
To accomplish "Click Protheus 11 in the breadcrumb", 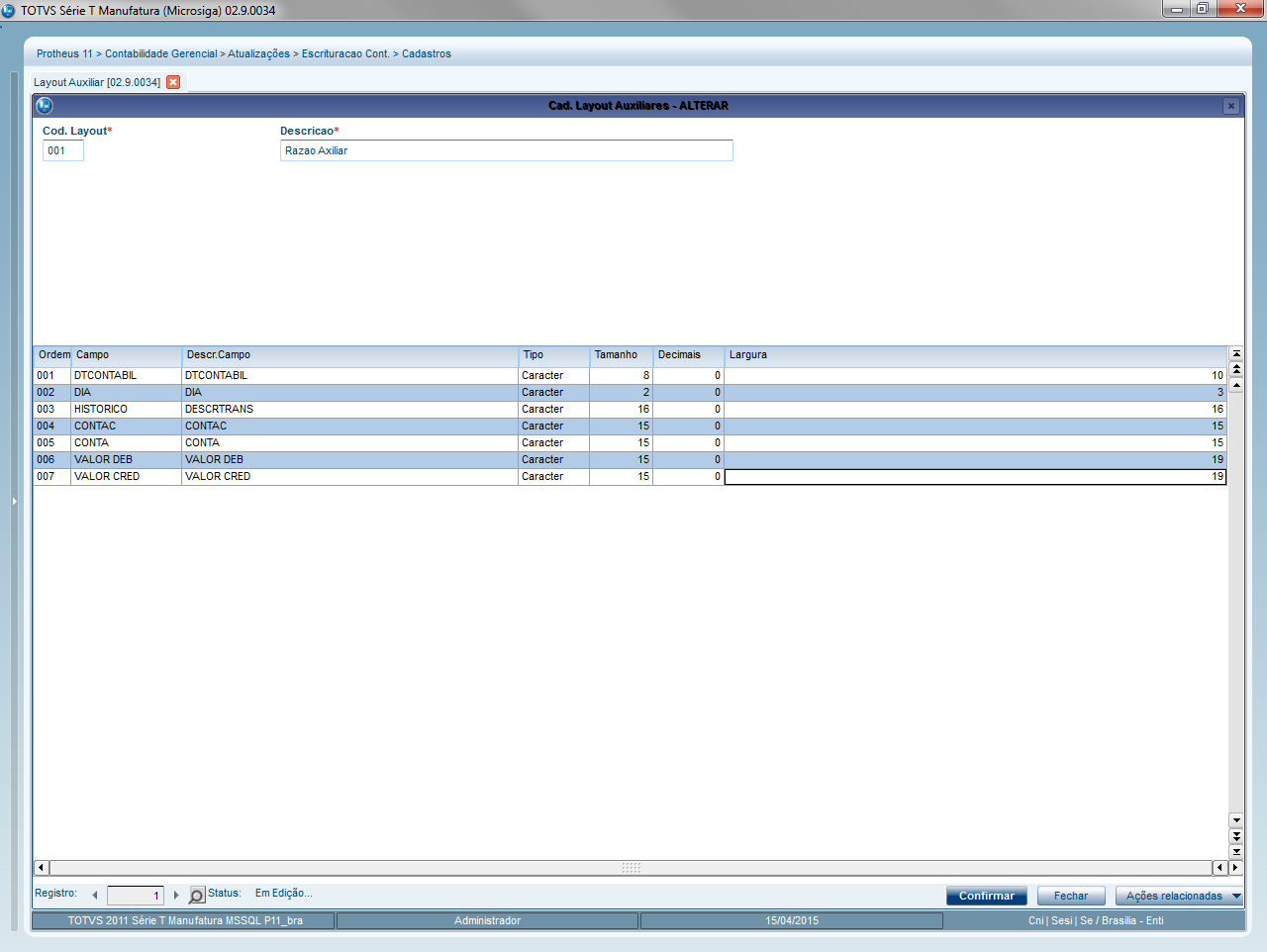I will point(64,53).
